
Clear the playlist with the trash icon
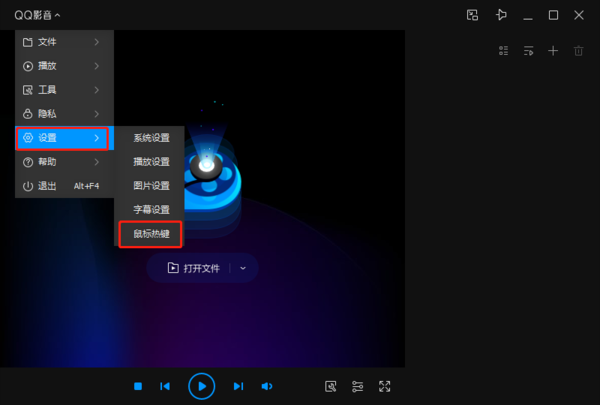click(579, 51)
